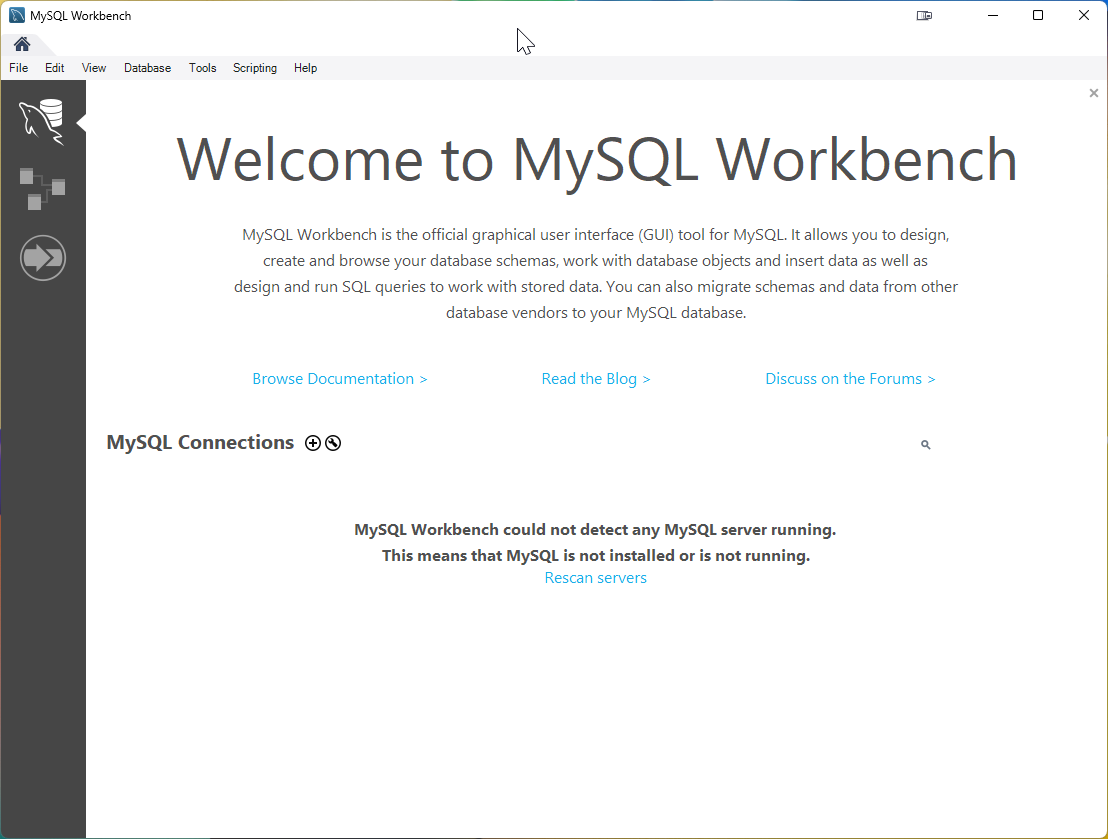Open the Database menu
Viewport: 1108px width, 839px height.
(x=147, y=68)
